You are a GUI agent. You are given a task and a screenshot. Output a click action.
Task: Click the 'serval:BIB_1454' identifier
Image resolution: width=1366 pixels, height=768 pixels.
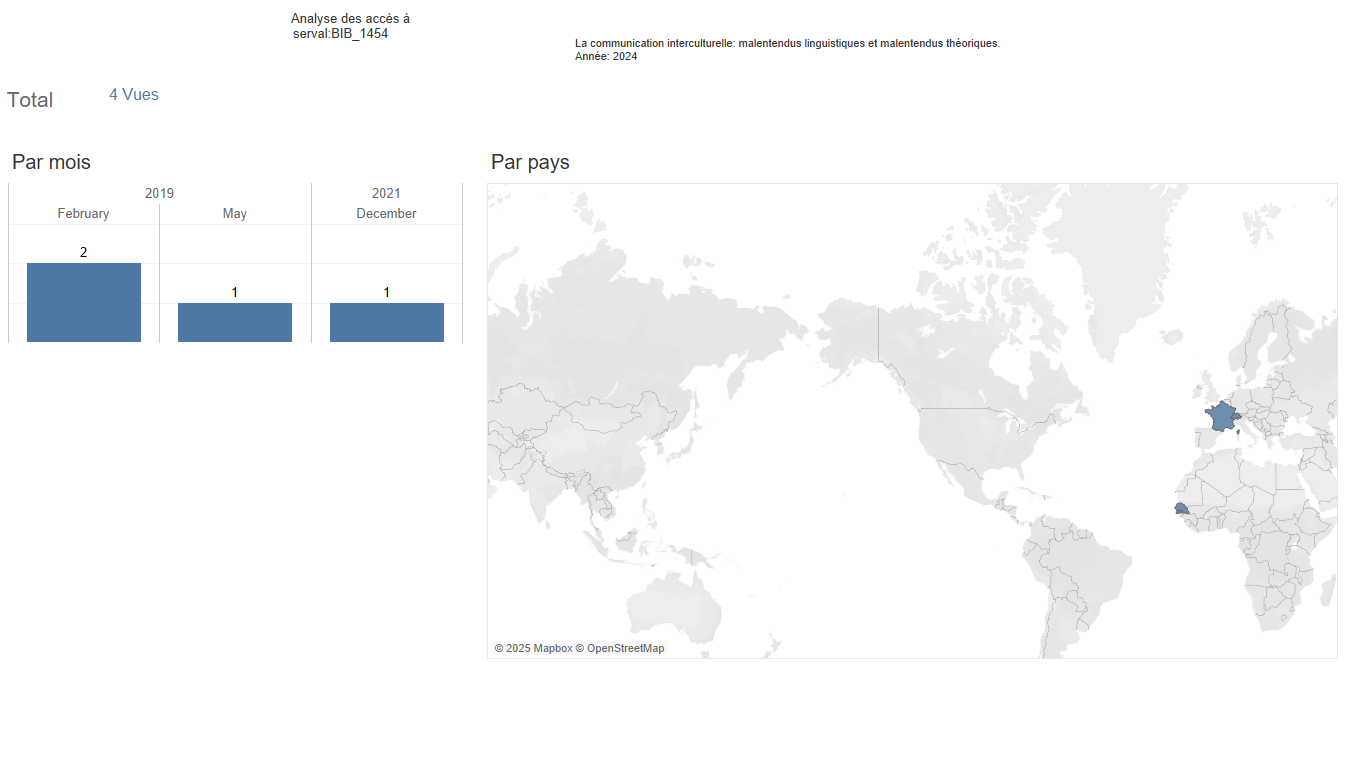341,34
